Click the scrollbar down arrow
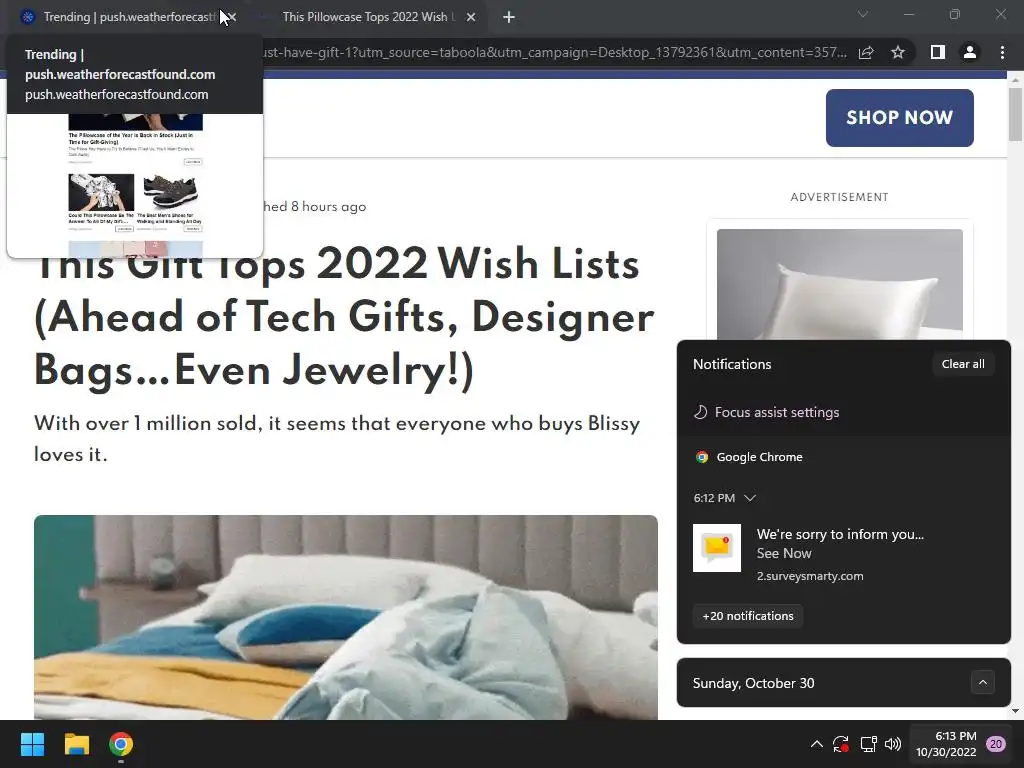 (x=1015, y=711)
